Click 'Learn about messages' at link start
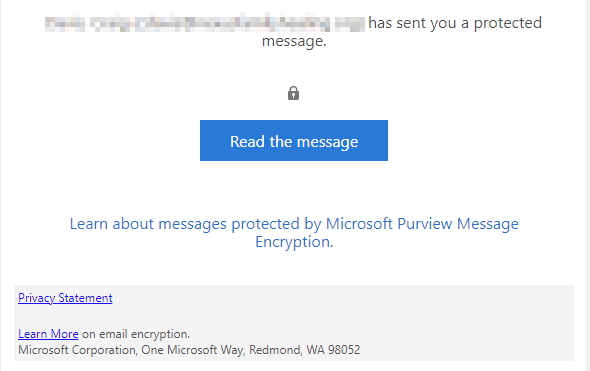 [x=148, y=224]
